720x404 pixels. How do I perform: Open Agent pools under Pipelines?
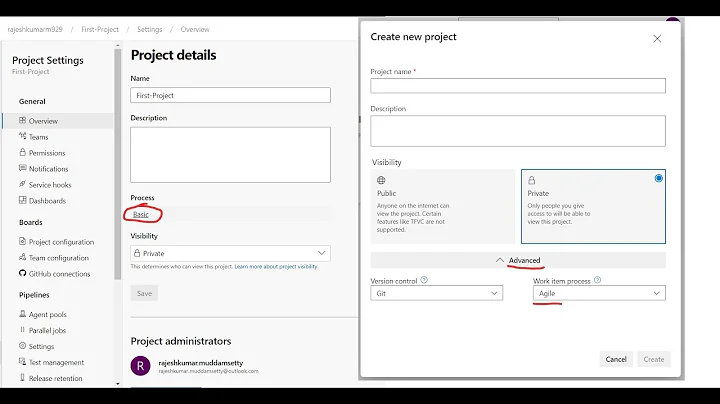point(47,314)
